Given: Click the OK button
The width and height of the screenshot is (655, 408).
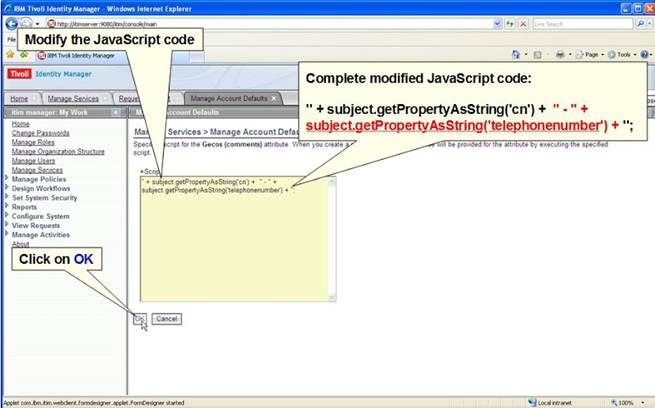Looking at the screenshot, I should pyautogui.click(x=140, y=319).
